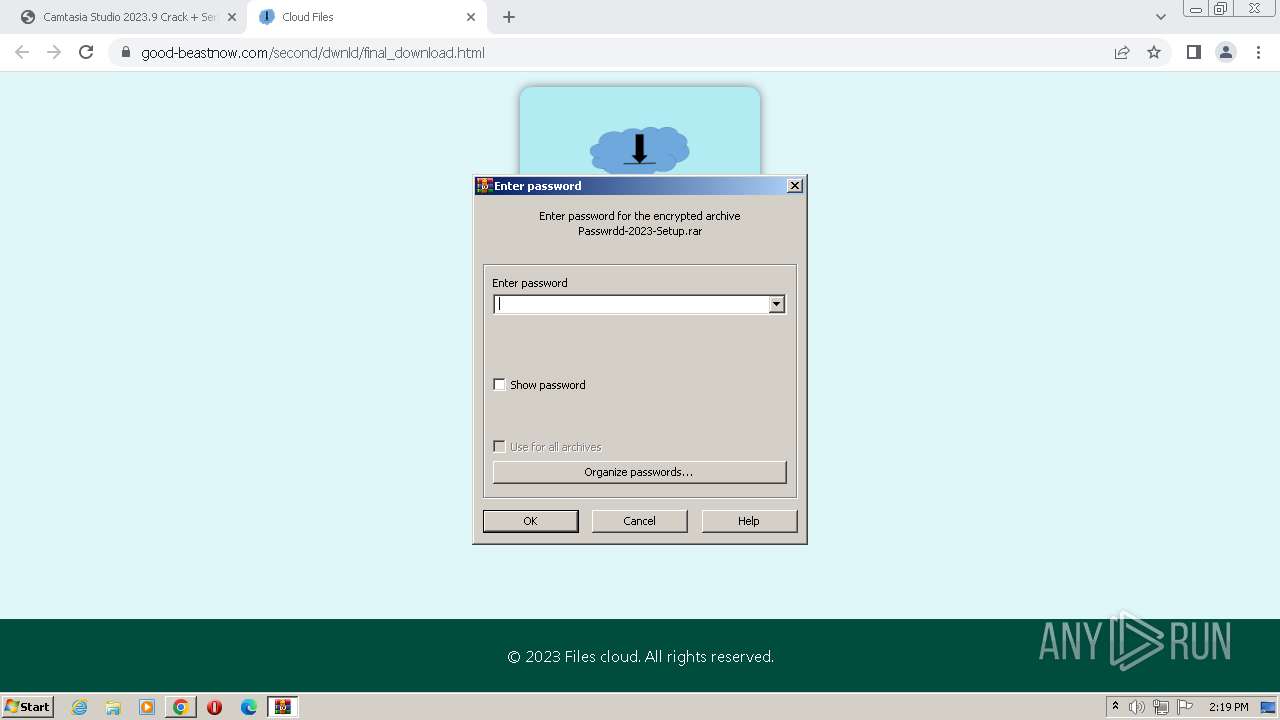Image resolution: width=1280 pixels, height=720 pixels.
Task: Toggle the browser side panel
Action: [1193, 53]
